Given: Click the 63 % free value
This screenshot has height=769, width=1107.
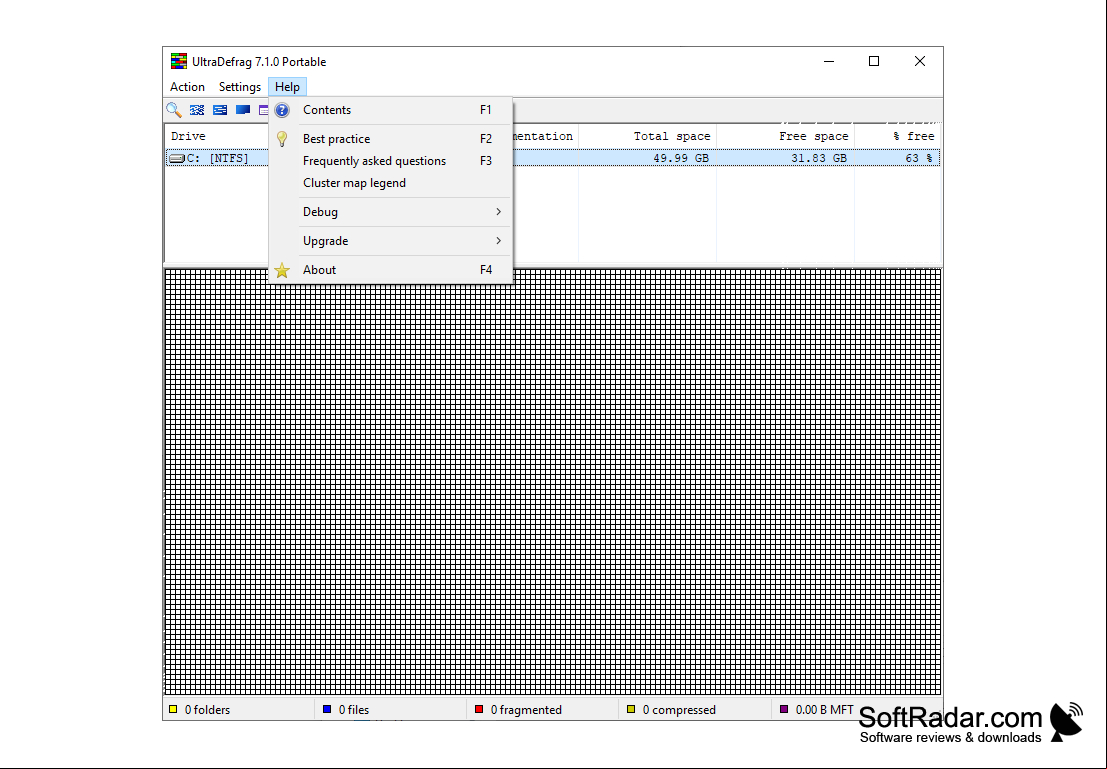Looking at the screenshot, I should coord(918,158).
